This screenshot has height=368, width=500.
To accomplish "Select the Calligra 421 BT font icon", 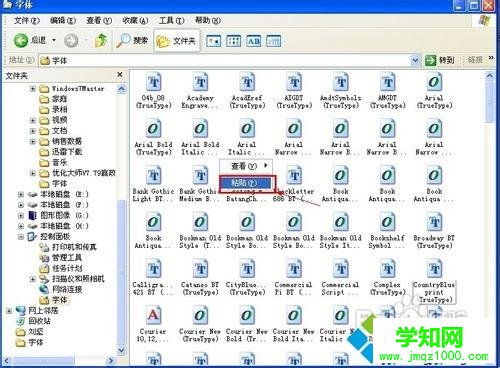I will (x=154, y=269).
